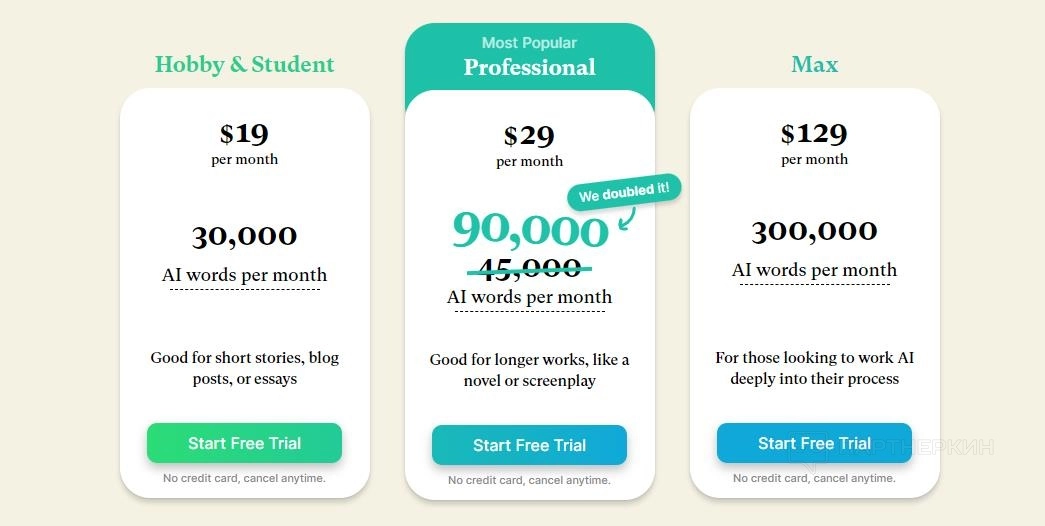Click the crossed-out 45,000 figure

[x=529, y=268]
